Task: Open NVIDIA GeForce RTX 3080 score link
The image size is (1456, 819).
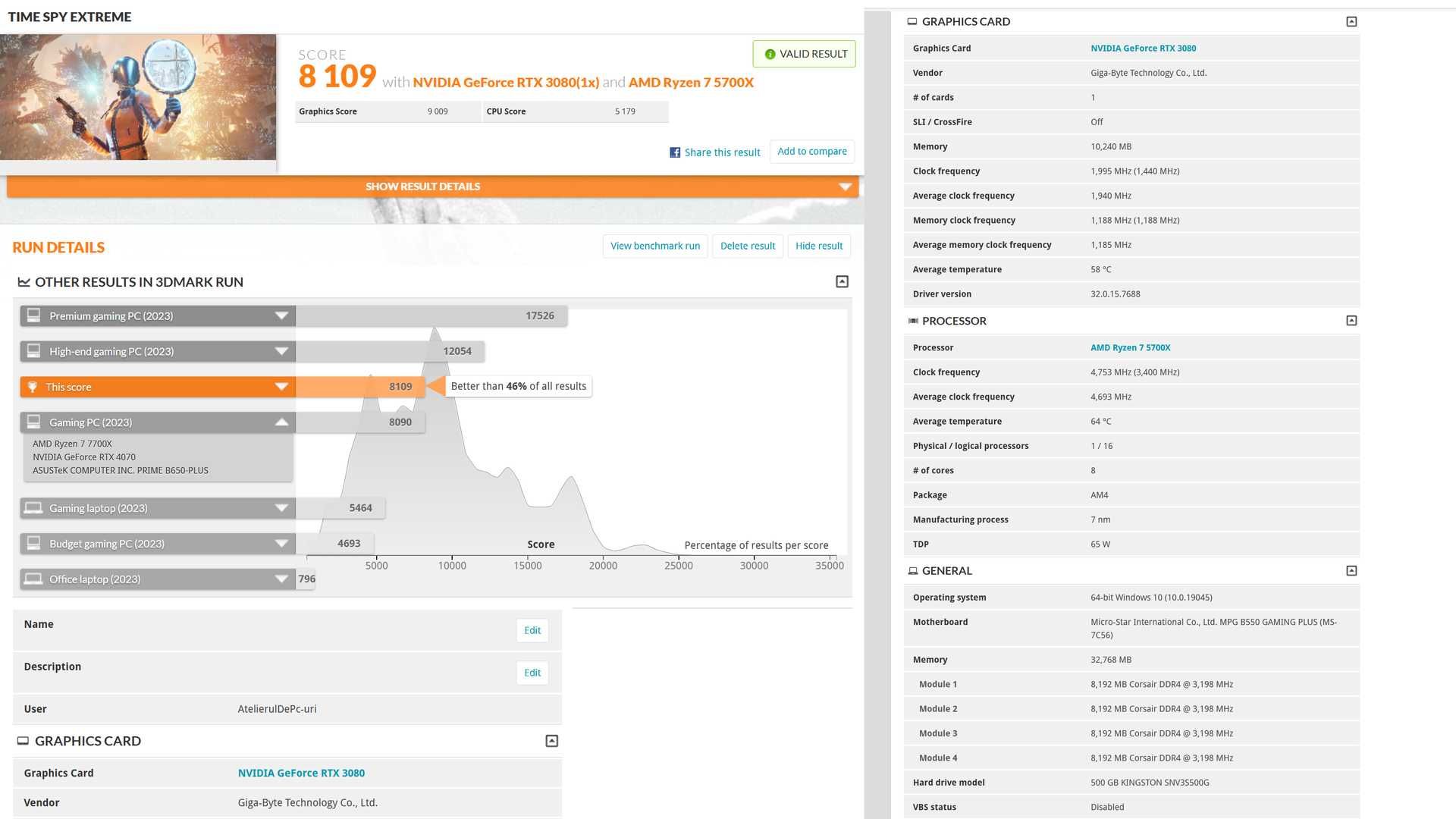Action: click(506, 83)
